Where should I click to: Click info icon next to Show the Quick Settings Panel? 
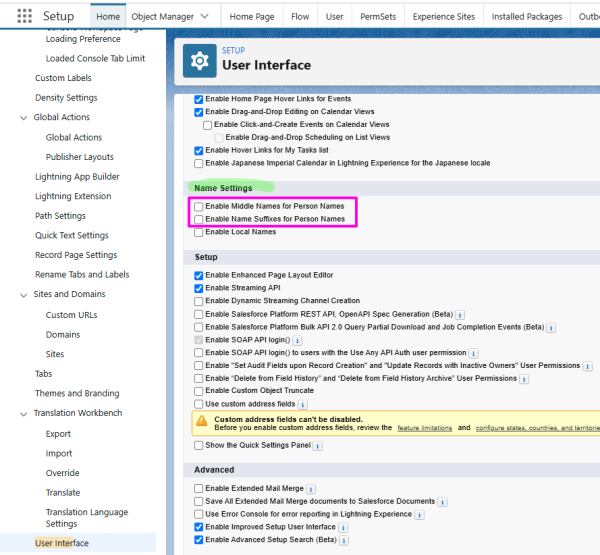click(x=318, y=446)
